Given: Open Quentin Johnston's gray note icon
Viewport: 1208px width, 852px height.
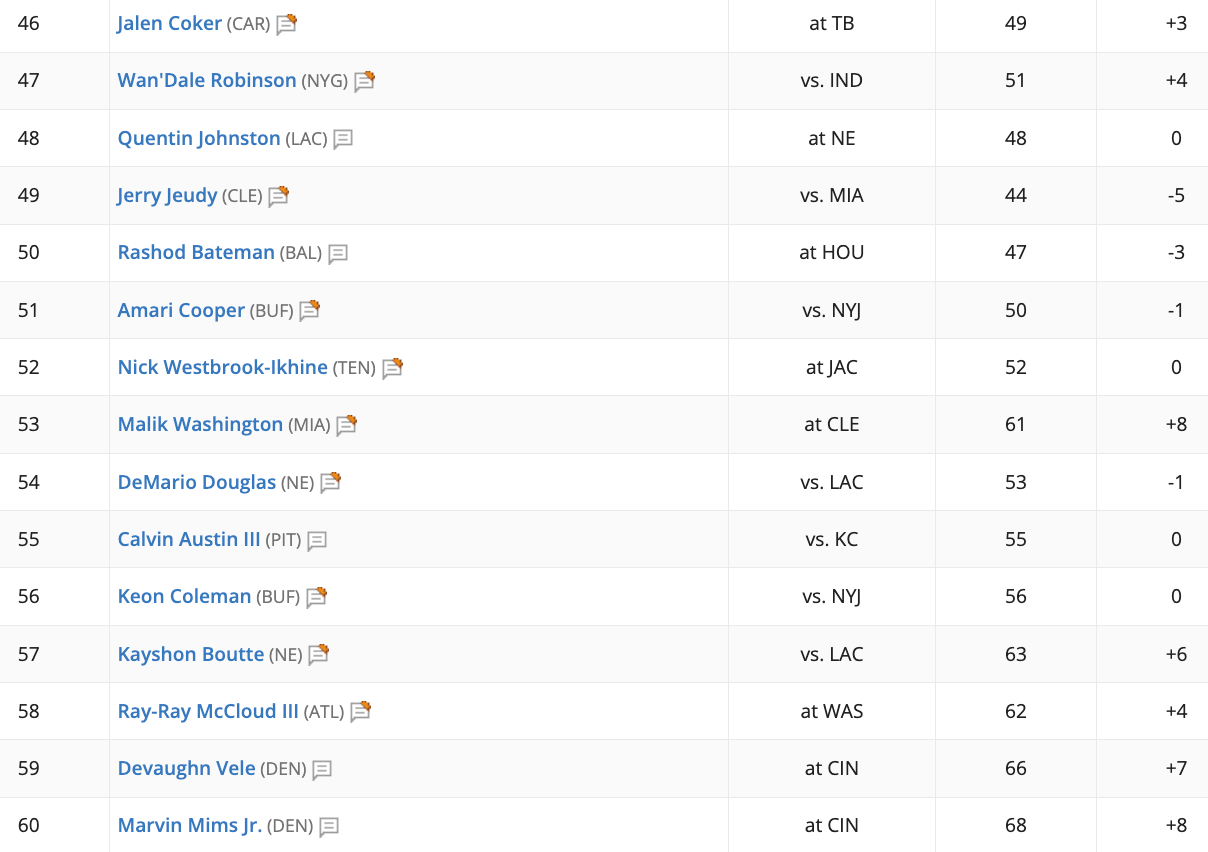Looking at the screenshot, I should (x=343, y=139).
